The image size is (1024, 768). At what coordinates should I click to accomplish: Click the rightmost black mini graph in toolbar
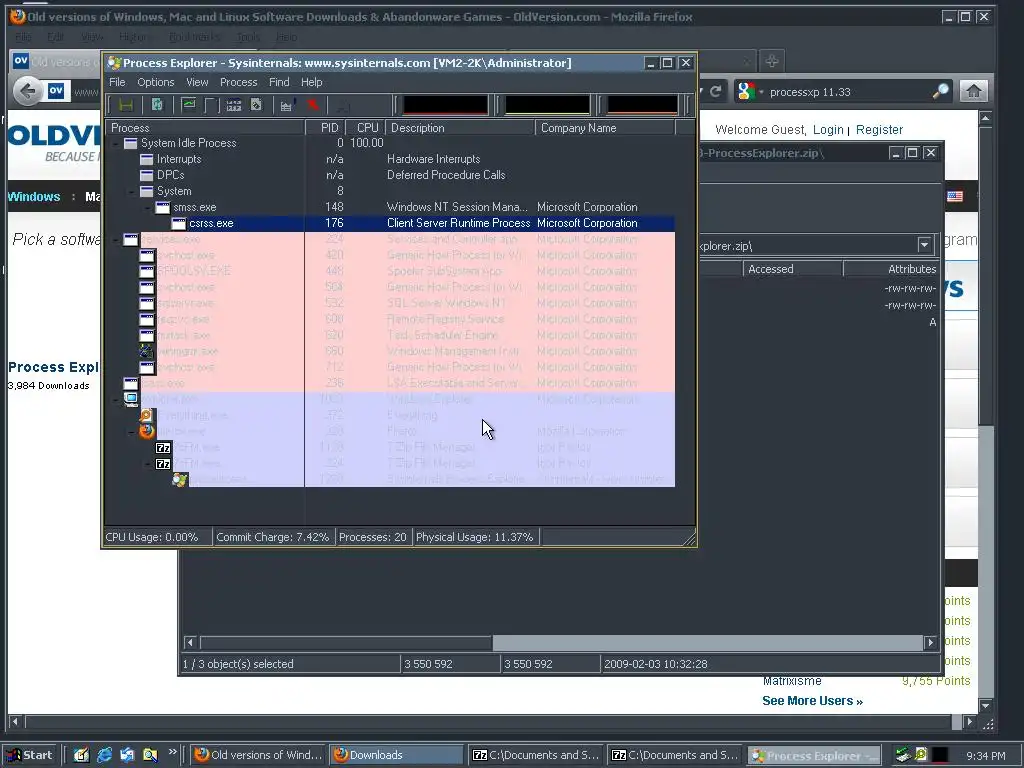(643, 104)
